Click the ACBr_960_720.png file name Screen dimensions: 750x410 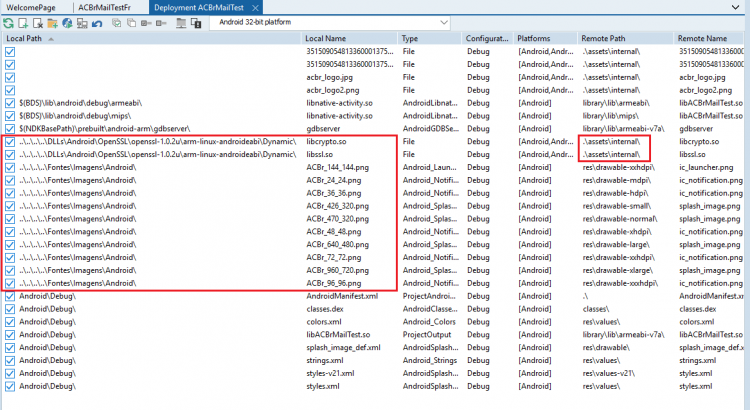(337, 270)
